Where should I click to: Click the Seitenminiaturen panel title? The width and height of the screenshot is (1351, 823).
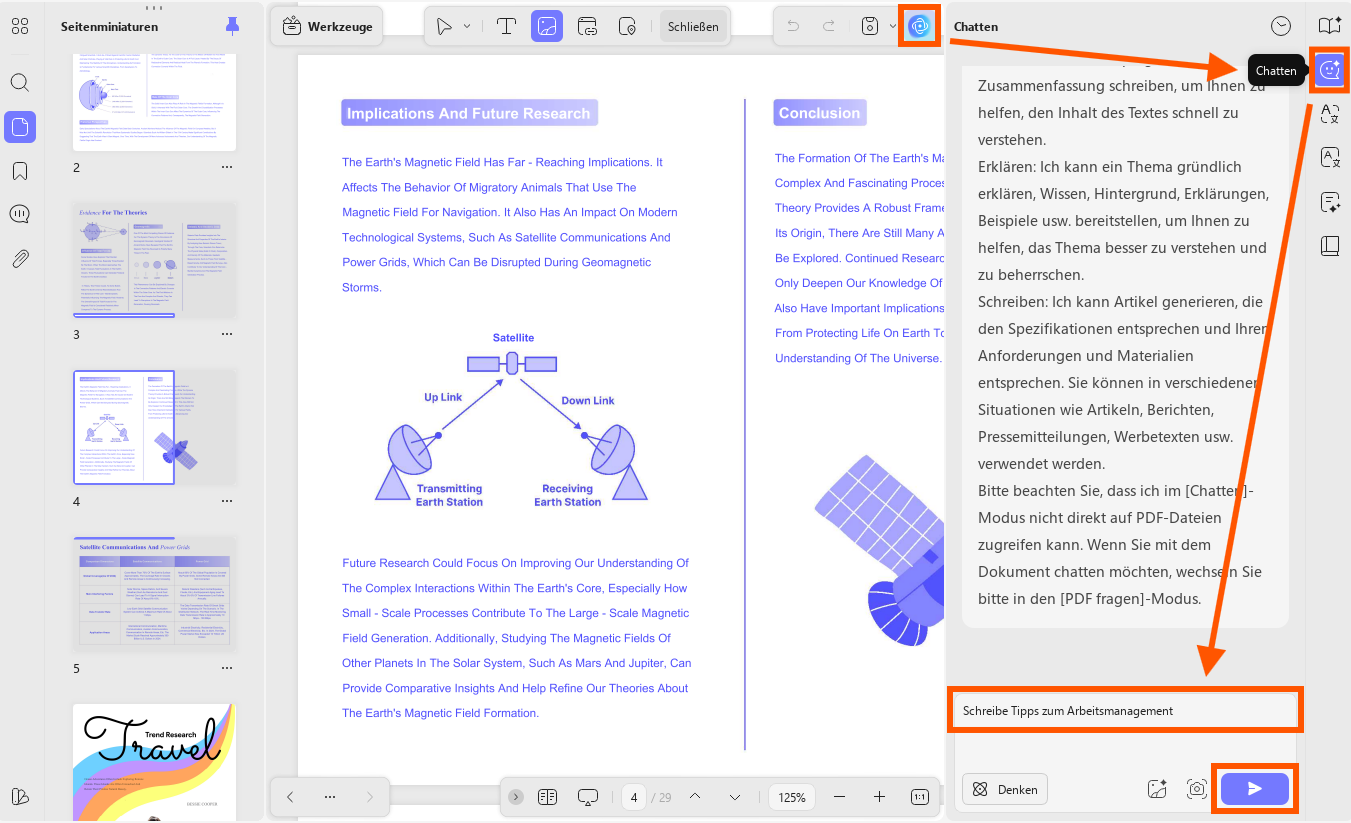[x=109, y=27]
